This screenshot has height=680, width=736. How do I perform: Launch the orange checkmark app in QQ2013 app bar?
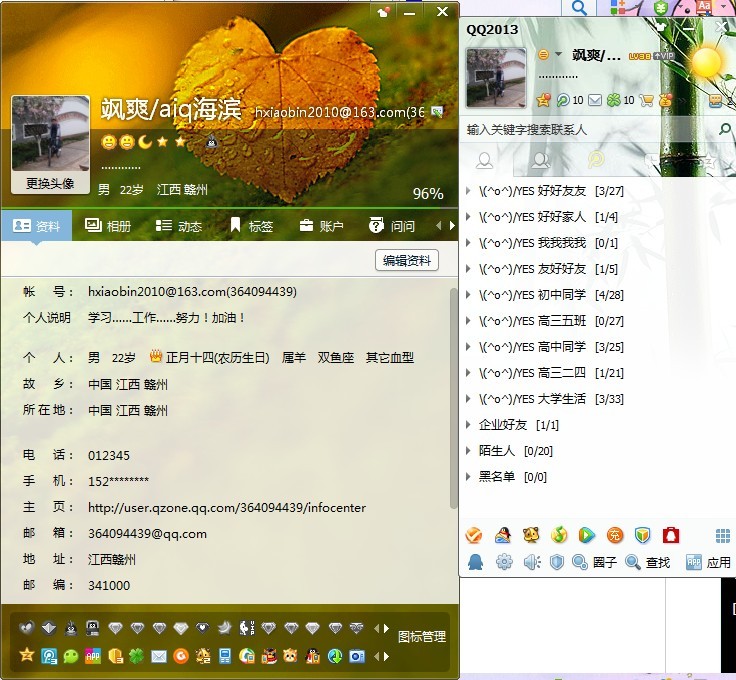click(x=474, y=535)
